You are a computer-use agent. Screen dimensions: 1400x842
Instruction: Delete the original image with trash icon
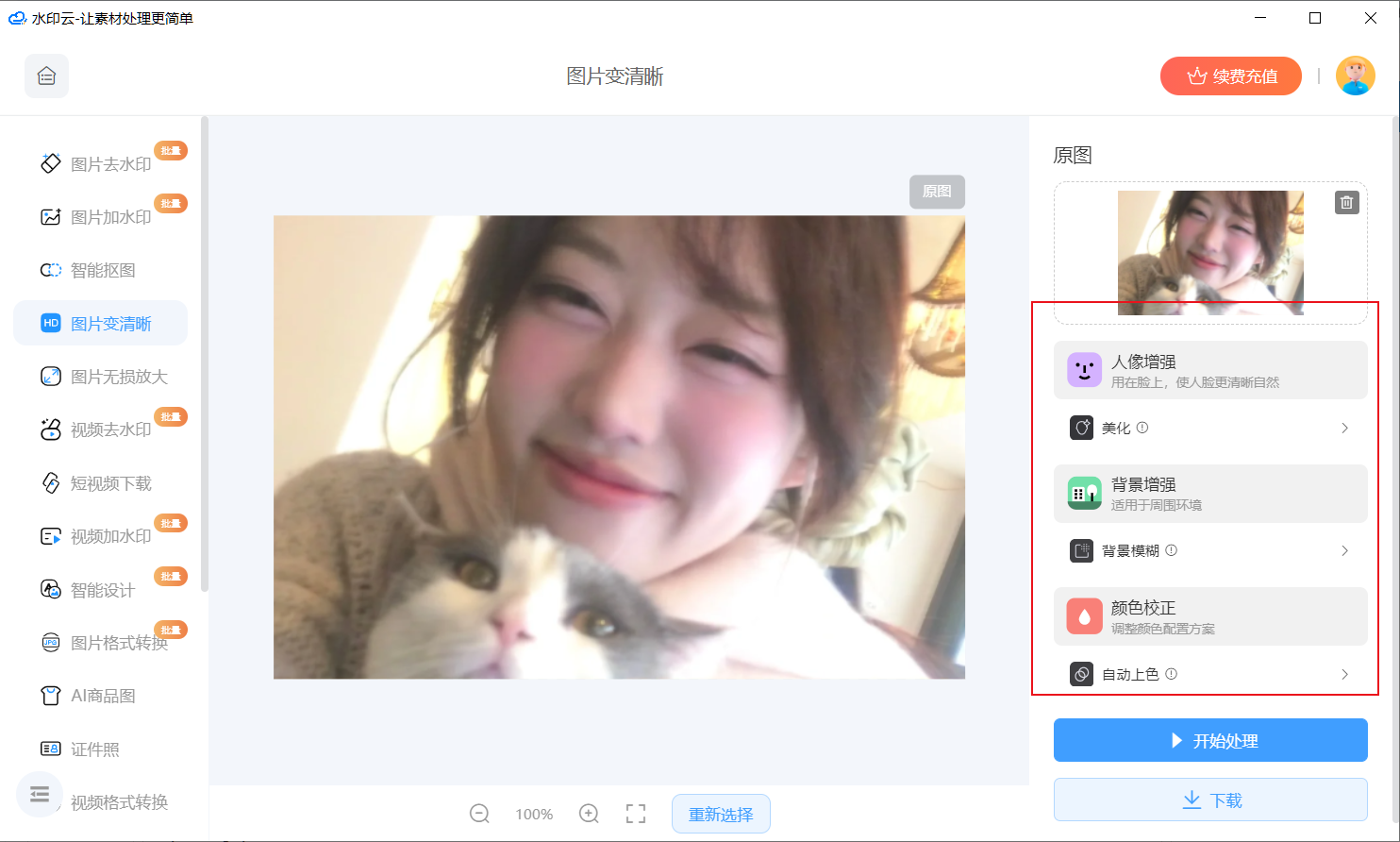(x=1347, y=202)
